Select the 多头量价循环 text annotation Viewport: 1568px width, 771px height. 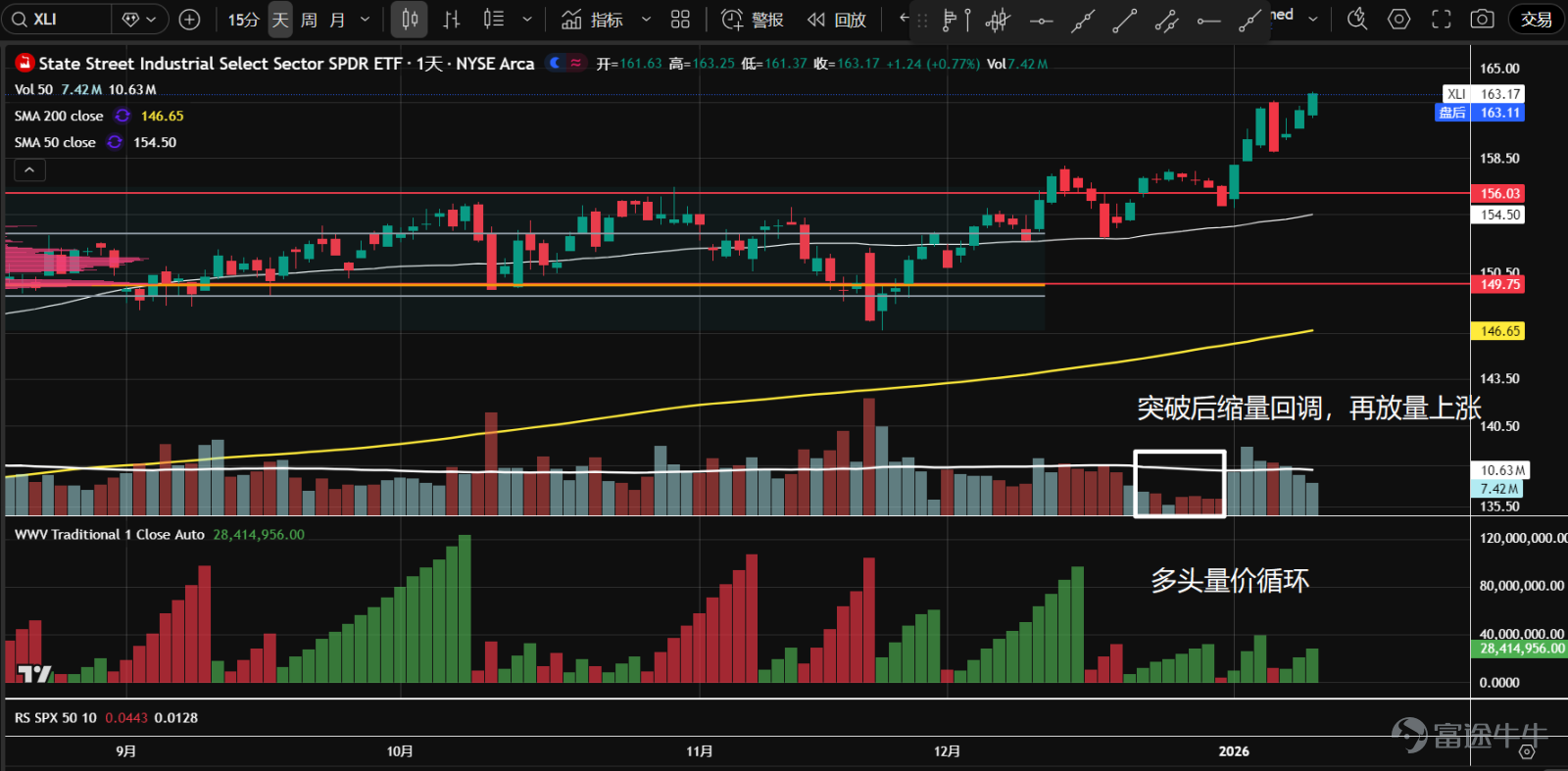pyautogui.click(x=1230, y=581)
